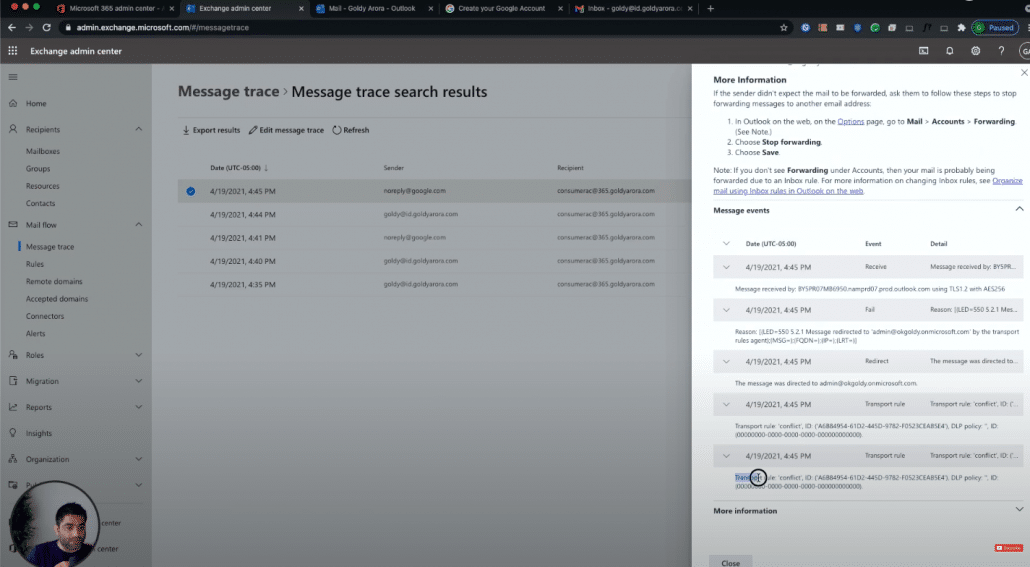Expand Roles section chevron

(139, 355)
